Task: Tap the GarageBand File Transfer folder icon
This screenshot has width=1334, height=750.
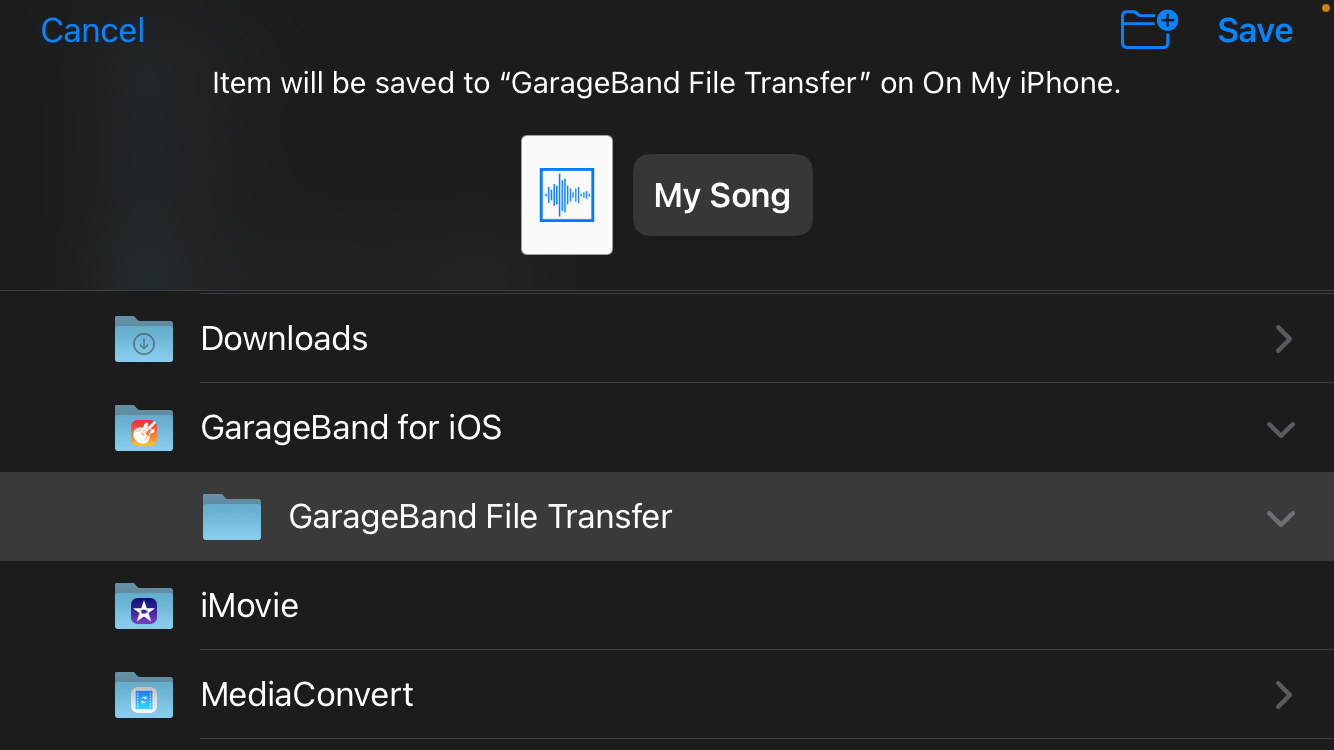Action: [x=231, y=517]
